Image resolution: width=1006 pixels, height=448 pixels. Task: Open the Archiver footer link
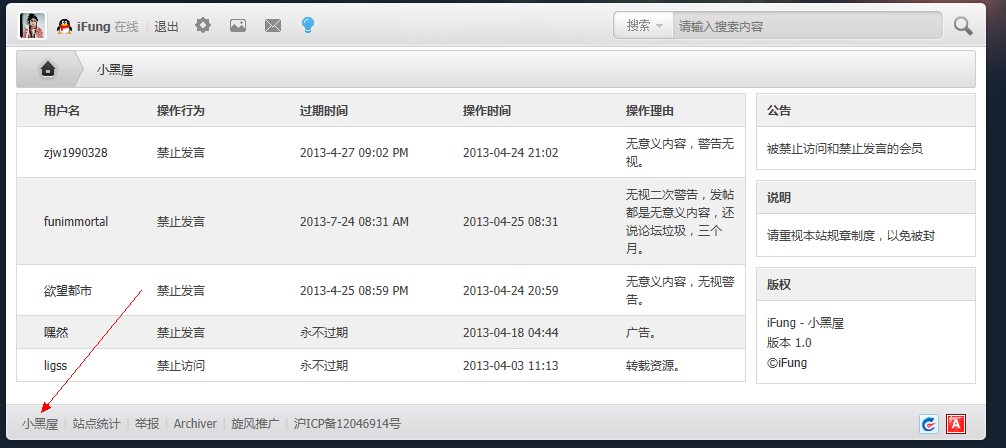pos(195,424)
